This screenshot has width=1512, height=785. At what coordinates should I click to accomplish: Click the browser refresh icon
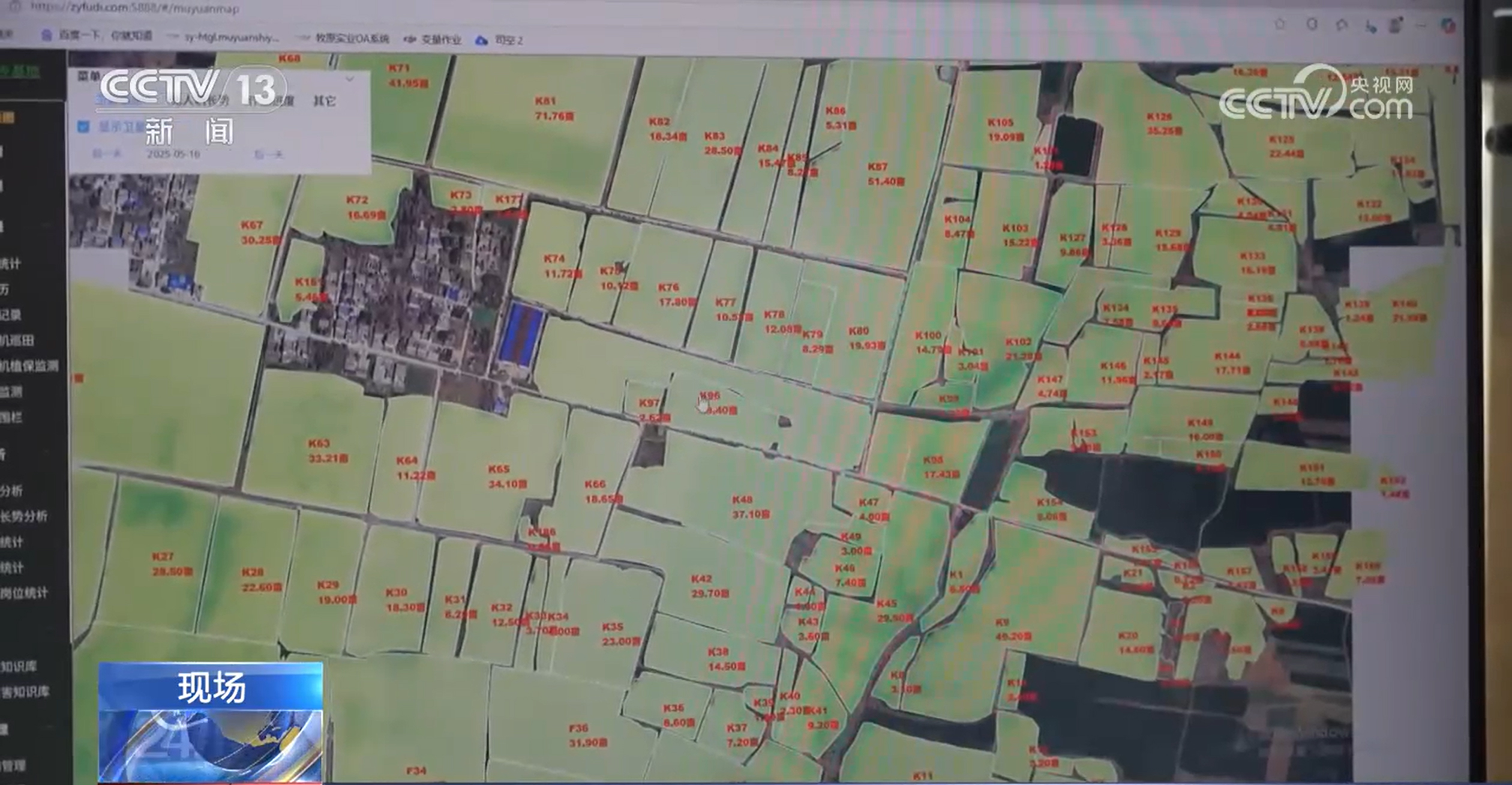click(1312, 24)
